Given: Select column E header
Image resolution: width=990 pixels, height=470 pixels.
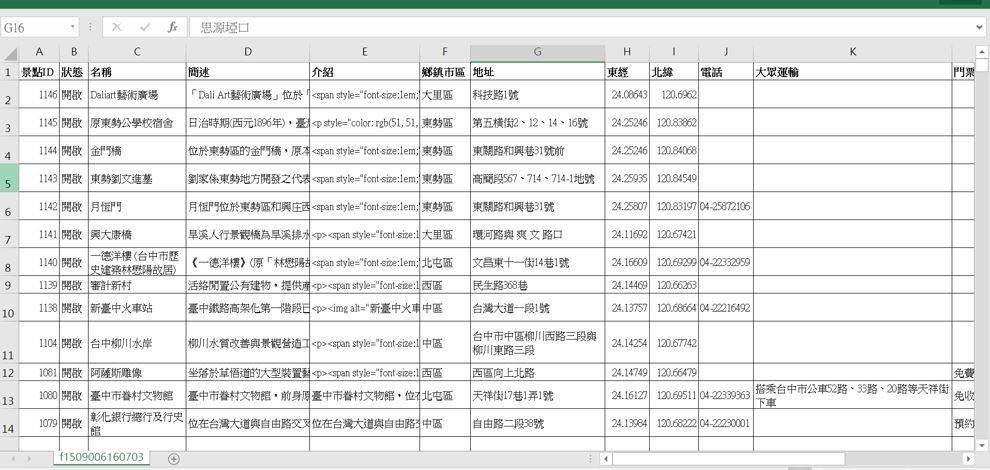Looking at the screenshot, I should (x=364, y=52).
